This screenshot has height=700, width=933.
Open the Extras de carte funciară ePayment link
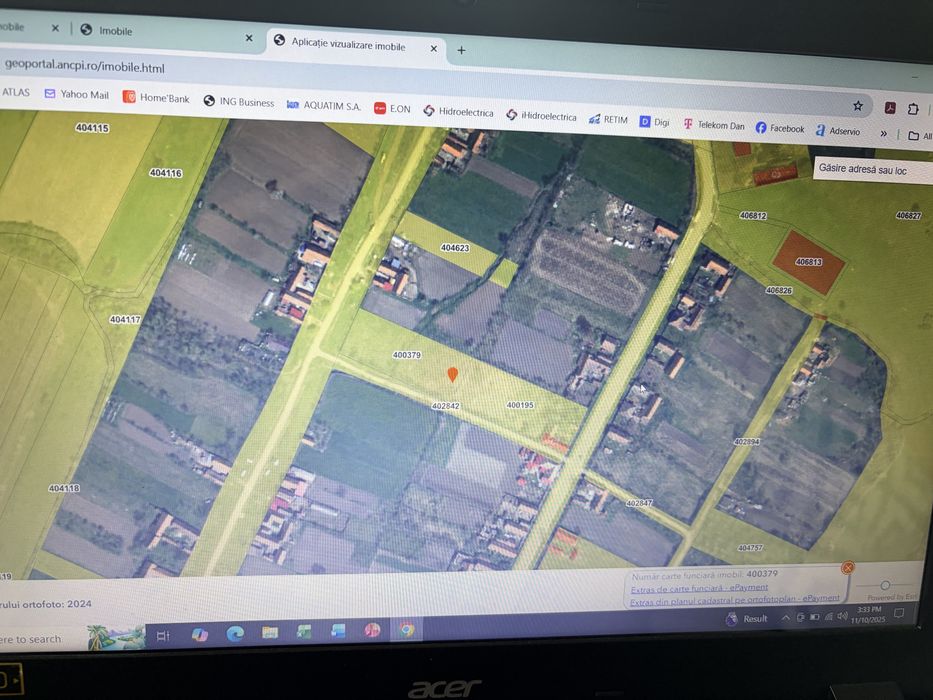point(699,588)
